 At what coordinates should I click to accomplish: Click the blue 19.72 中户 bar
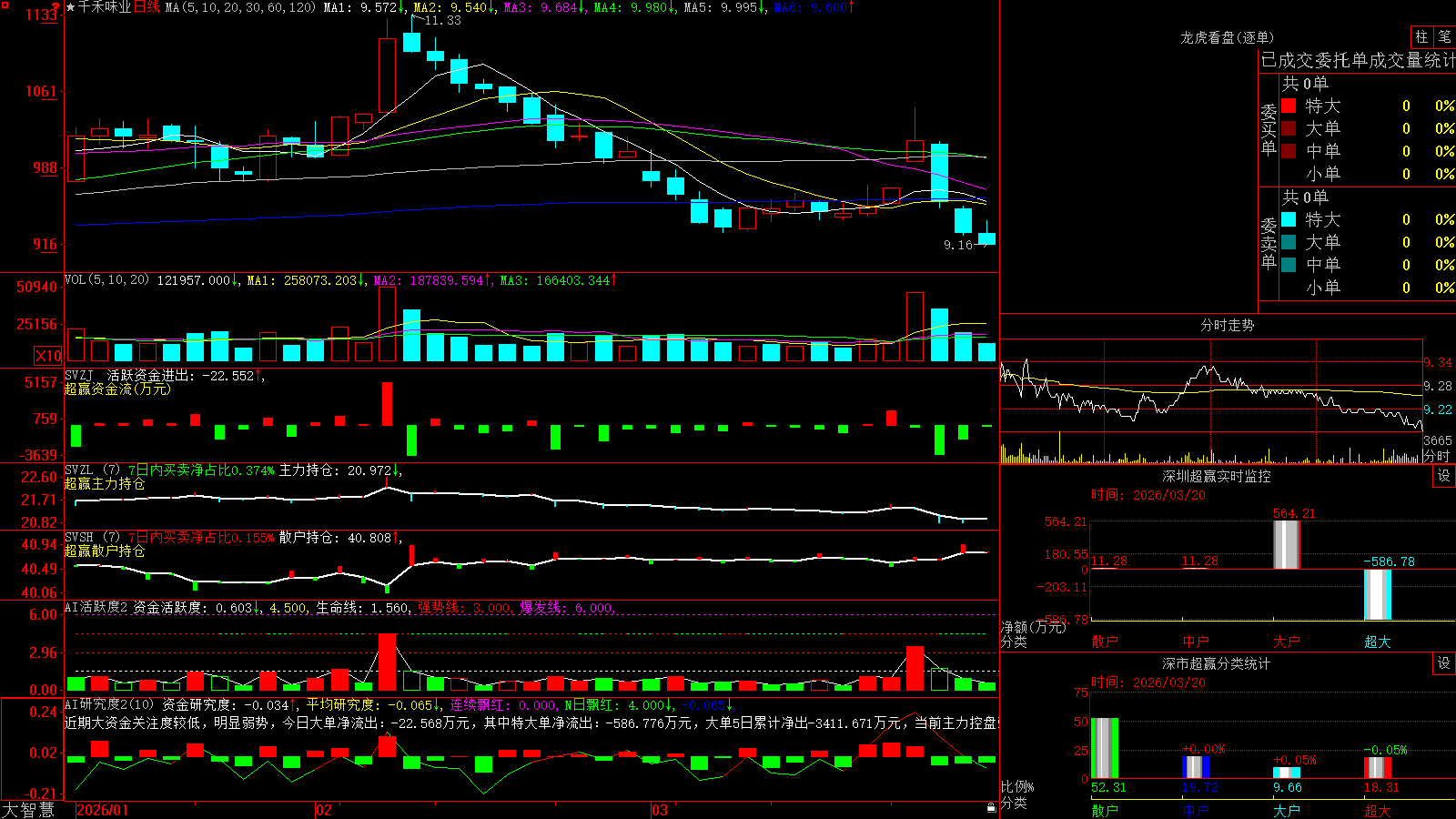tap(1196, 767)
